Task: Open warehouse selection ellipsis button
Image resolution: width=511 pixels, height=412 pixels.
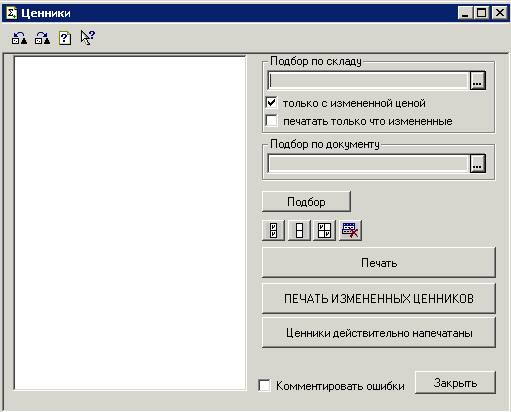Action: [478, 80]
